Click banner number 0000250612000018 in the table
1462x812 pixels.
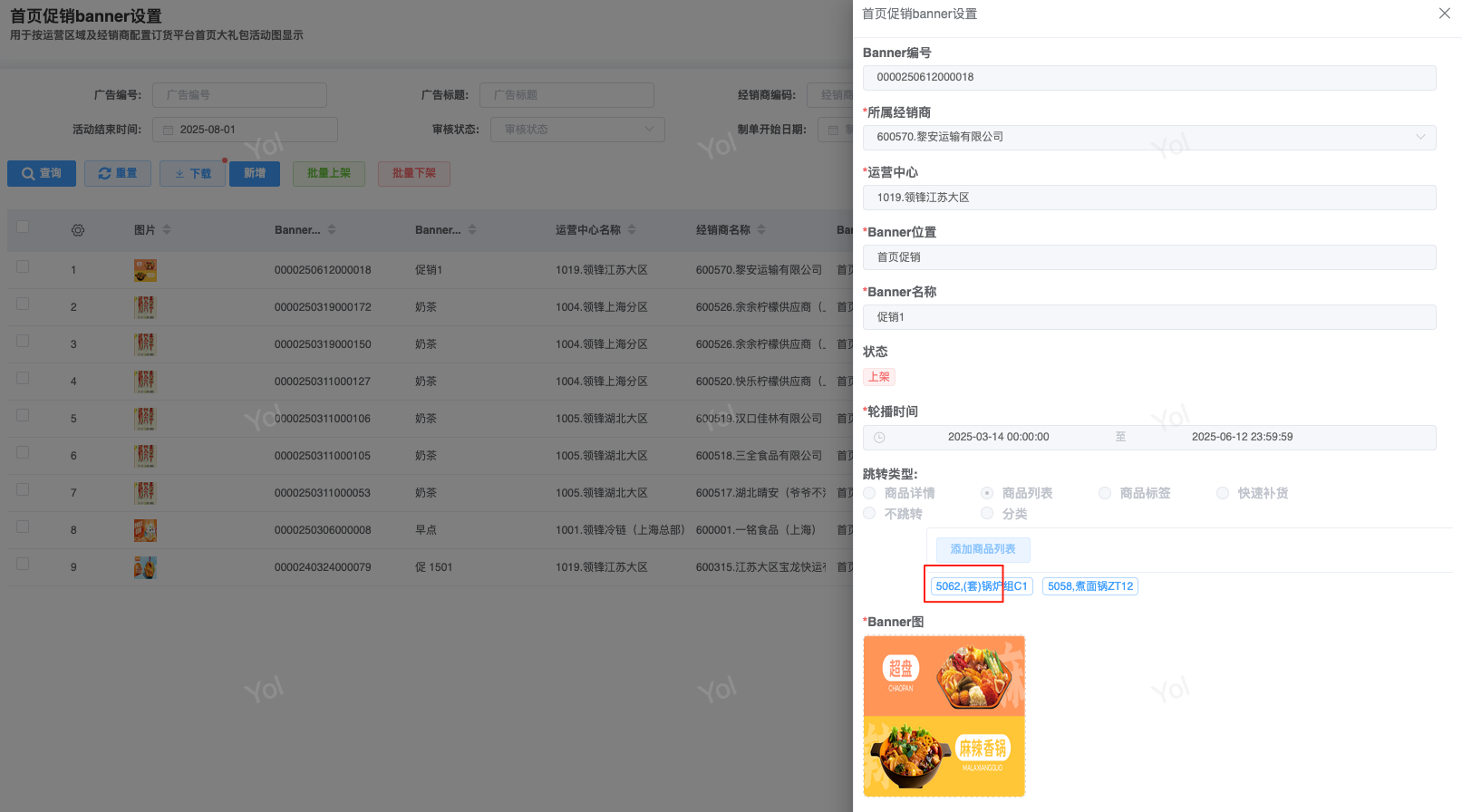pos(323,270)
